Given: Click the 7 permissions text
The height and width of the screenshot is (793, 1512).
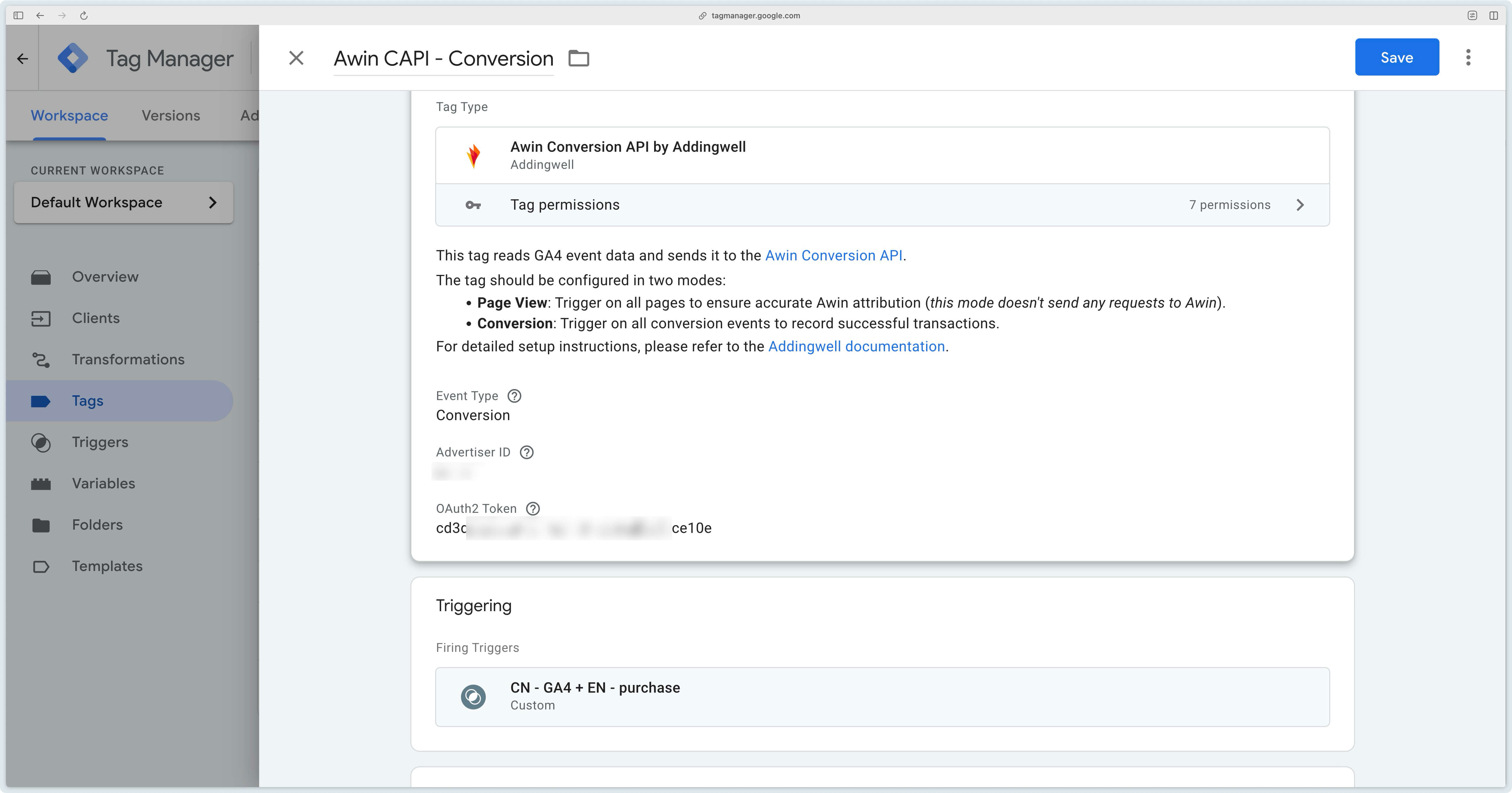Looking at the screenshot, I should pos(1230,205).
